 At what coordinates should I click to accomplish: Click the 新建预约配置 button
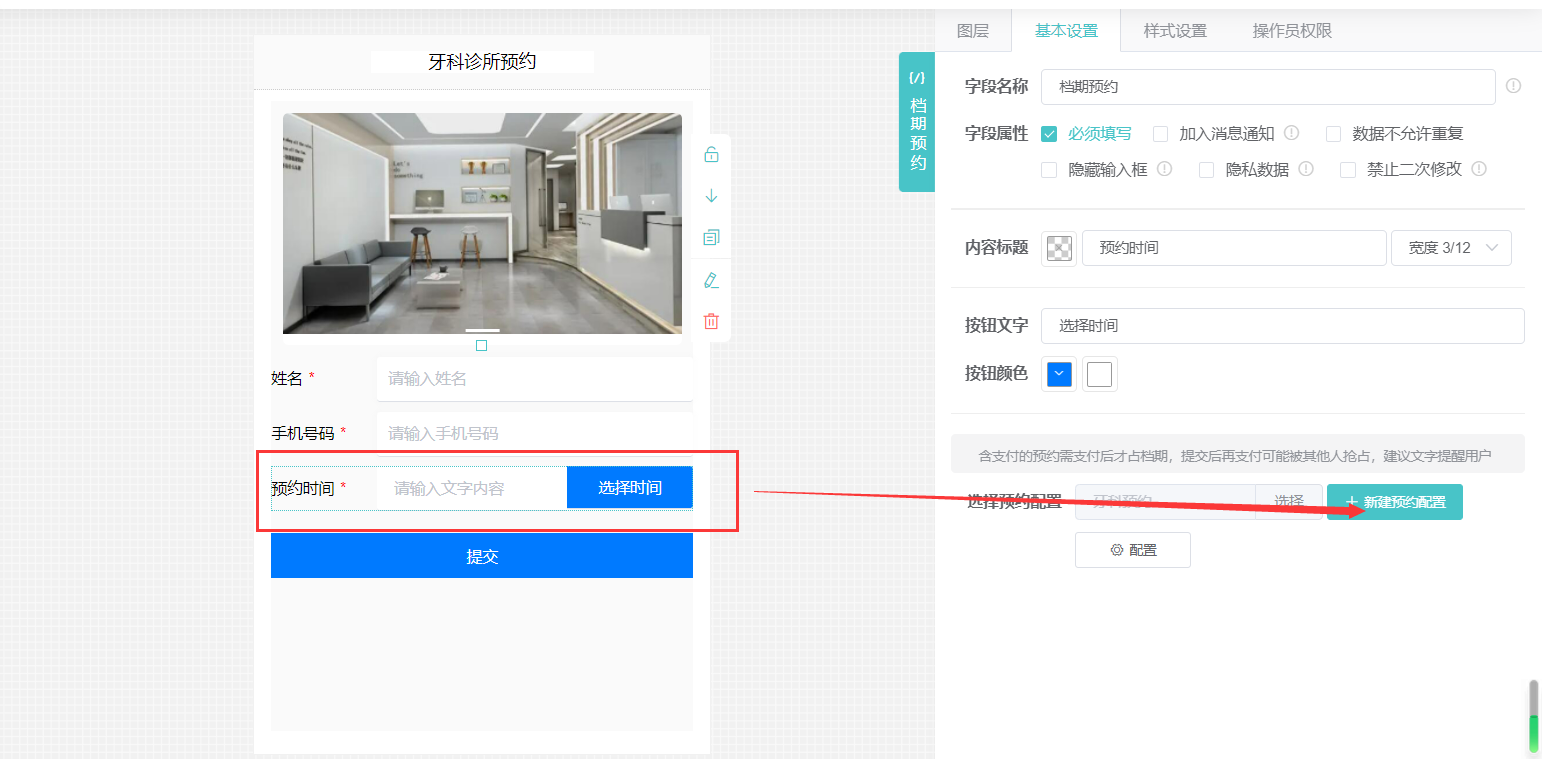1395,502
